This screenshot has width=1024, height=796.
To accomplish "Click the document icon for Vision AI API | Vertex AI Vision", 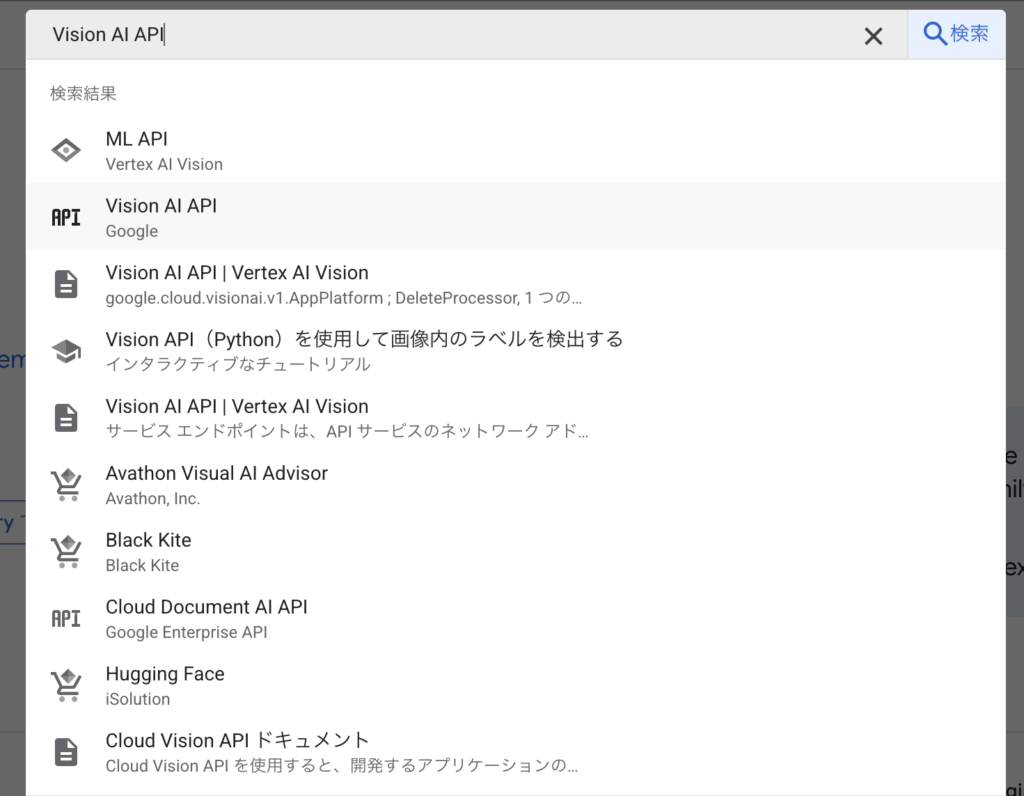I will pos(65,283).
